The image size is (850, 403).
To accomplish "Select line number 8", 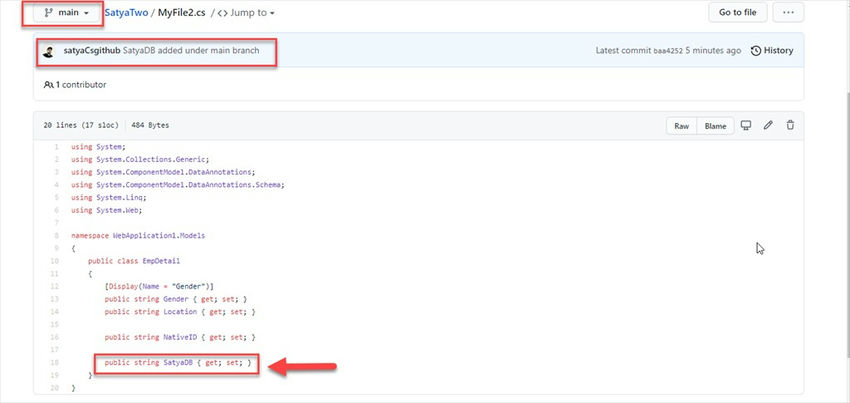I will click(57, 235).
